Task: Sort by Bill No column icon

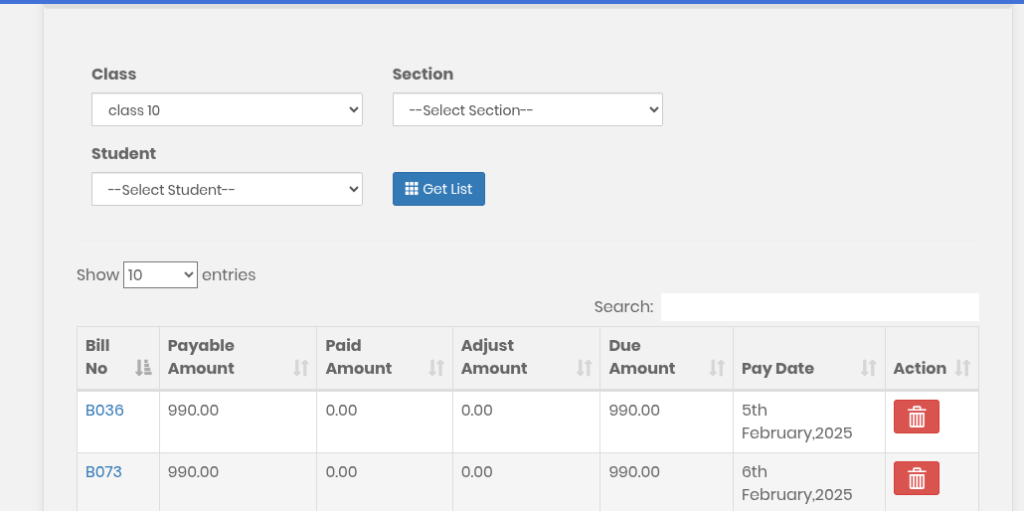Action: pos(143,368)
